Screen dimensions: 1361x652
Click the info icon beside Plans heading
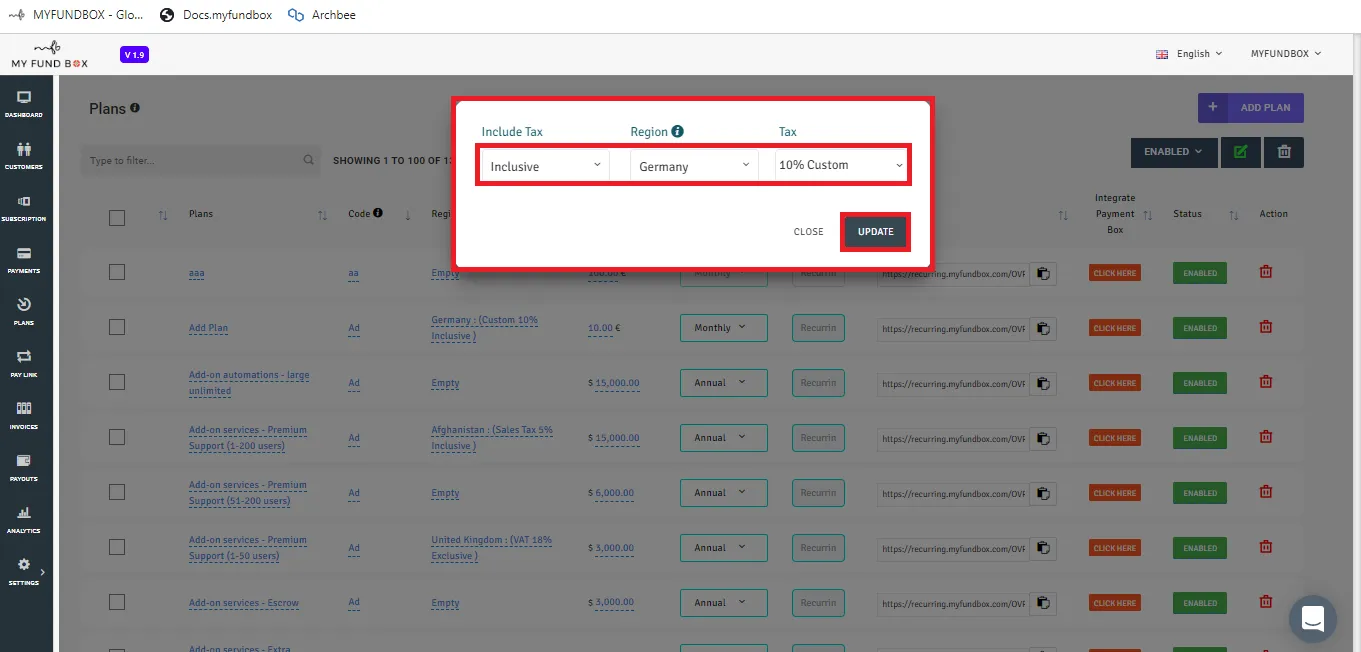tap(134, 107)
